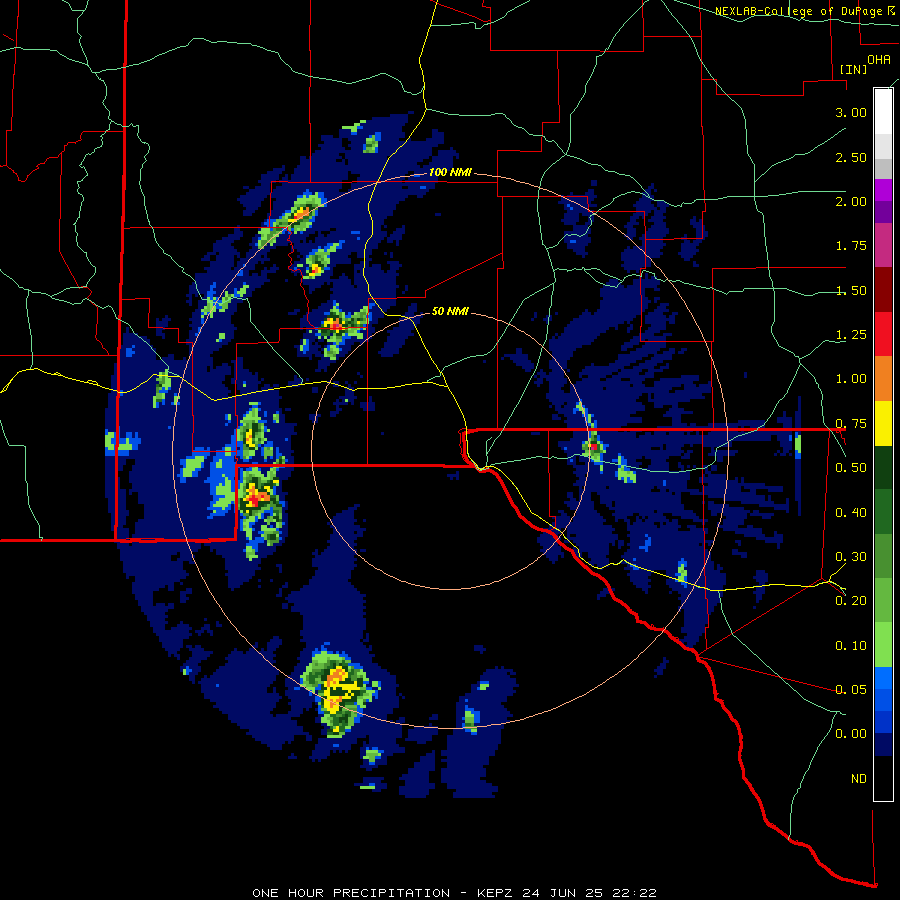Pick the dark red legend swatch
This screenshot has width=900, height=900.
883,290
